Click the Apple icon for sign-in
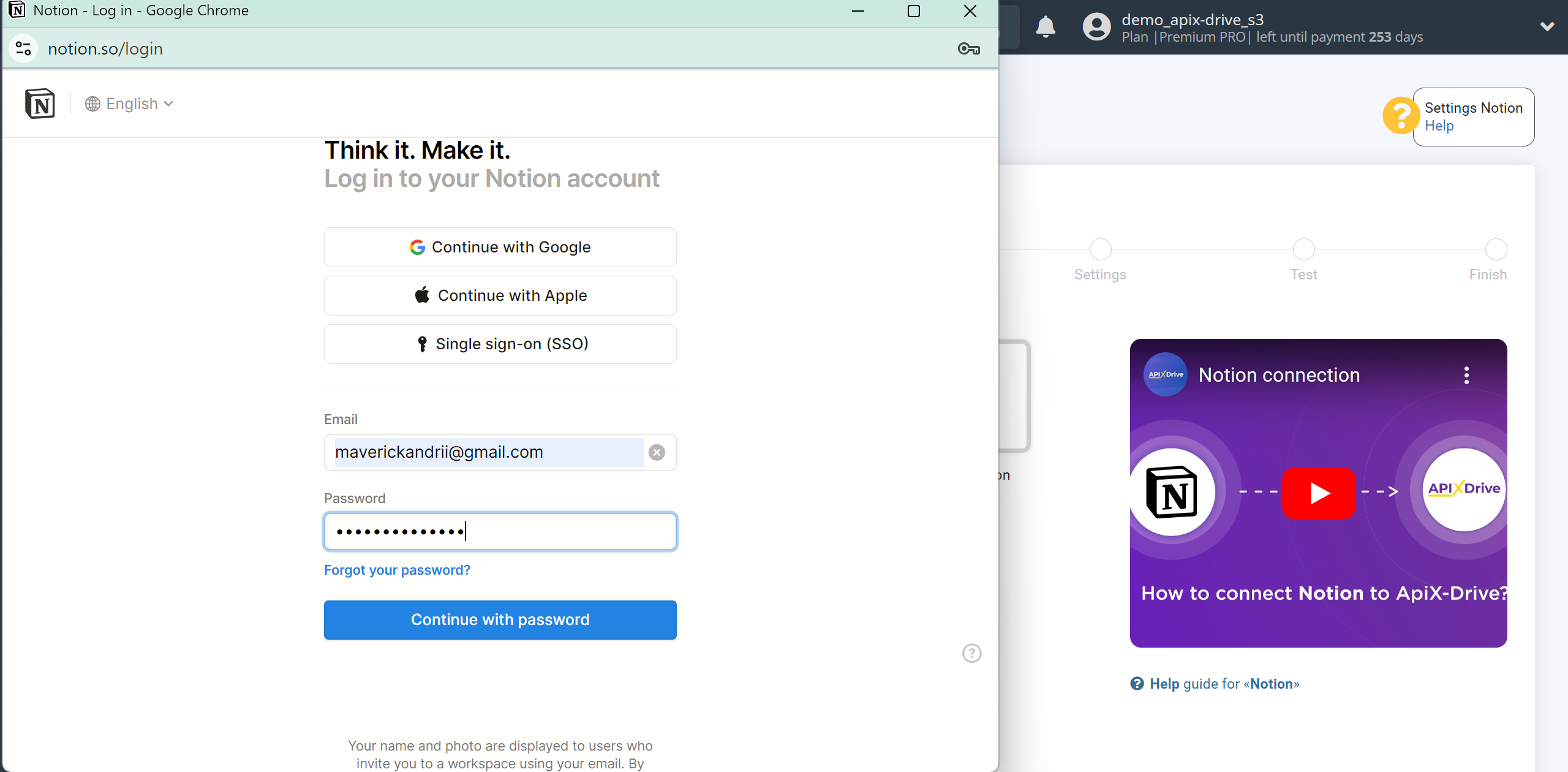The height and width of the screenshot is (772, 1568). pyautogui.click(x=420, y=295)
